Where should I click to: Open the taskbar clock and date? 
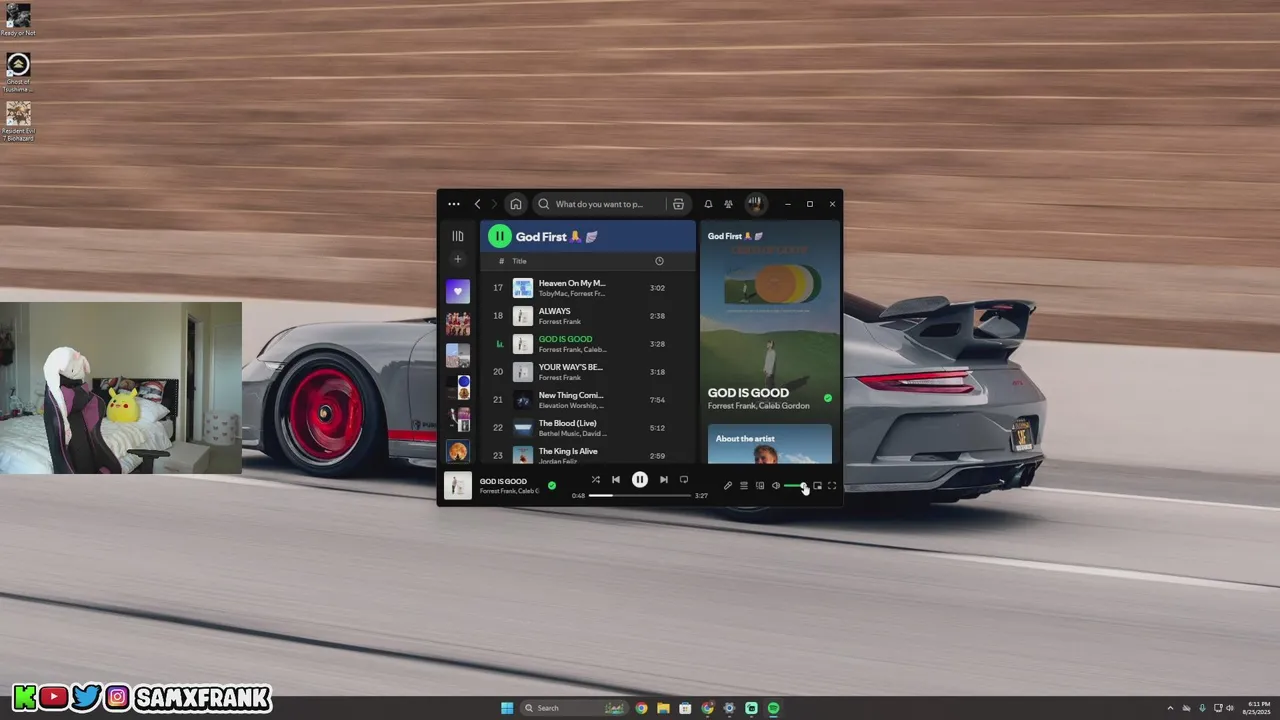[1258, 708]
